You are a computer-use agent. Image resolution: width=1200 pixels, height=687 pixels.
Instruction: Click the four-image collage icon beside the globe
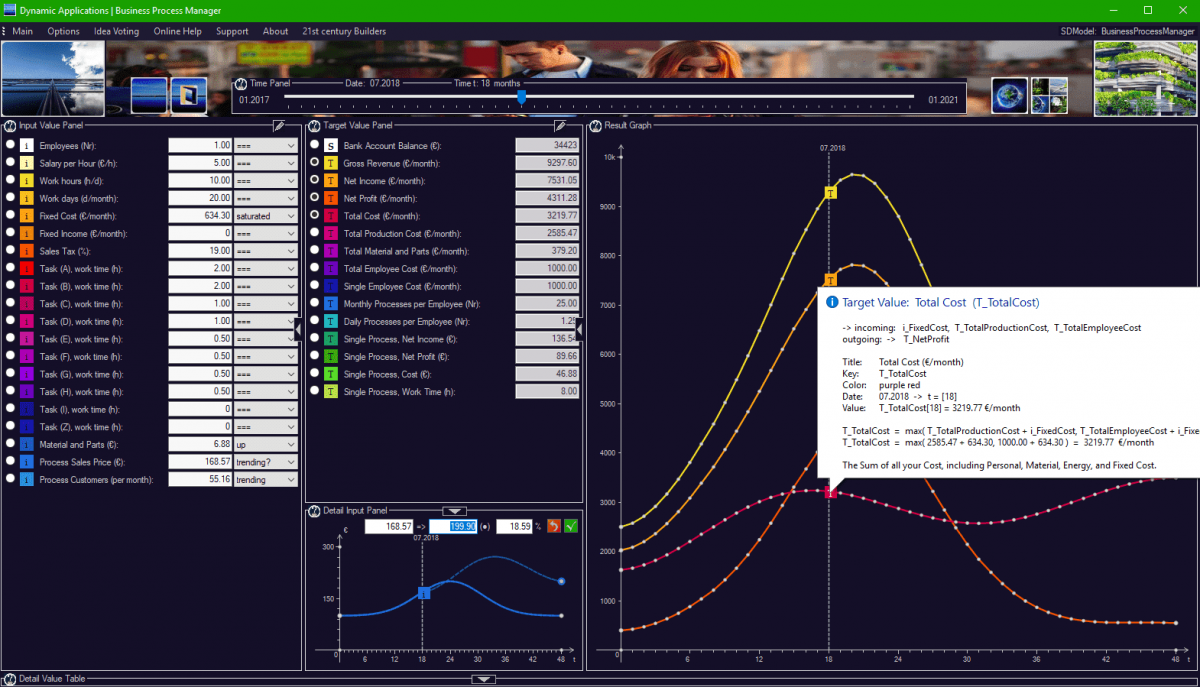pos(1049,95)
